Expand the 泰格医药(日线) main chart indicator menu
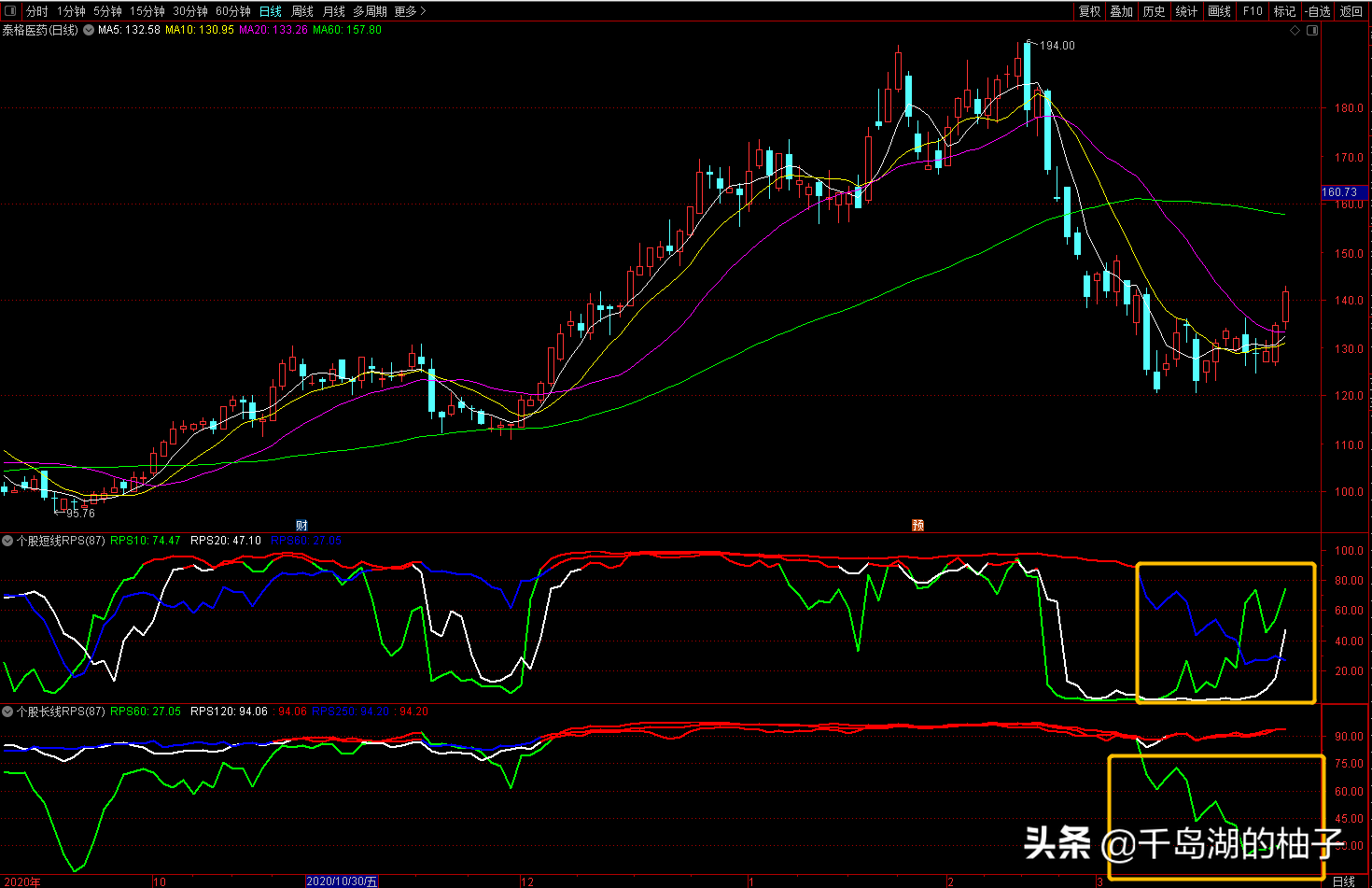1372x888 pixels. 89,30
